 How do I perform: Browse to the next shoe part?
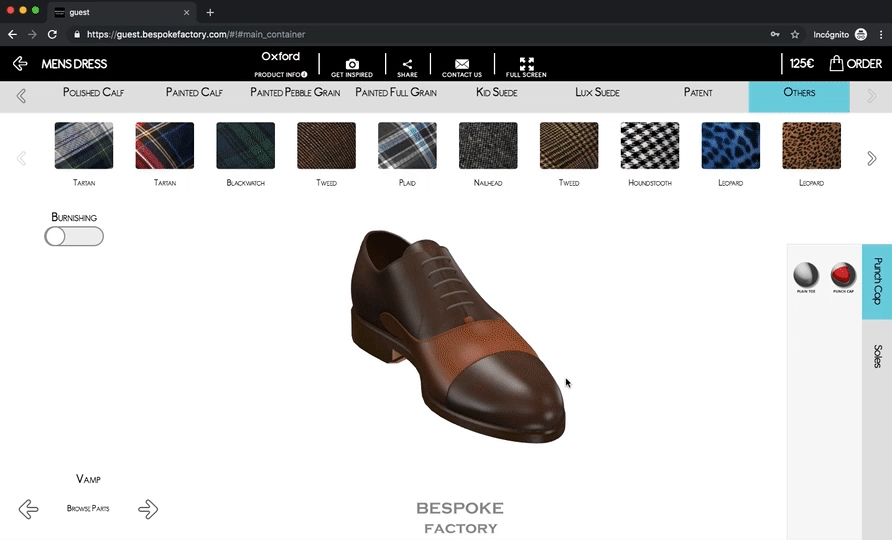[148, 509]
